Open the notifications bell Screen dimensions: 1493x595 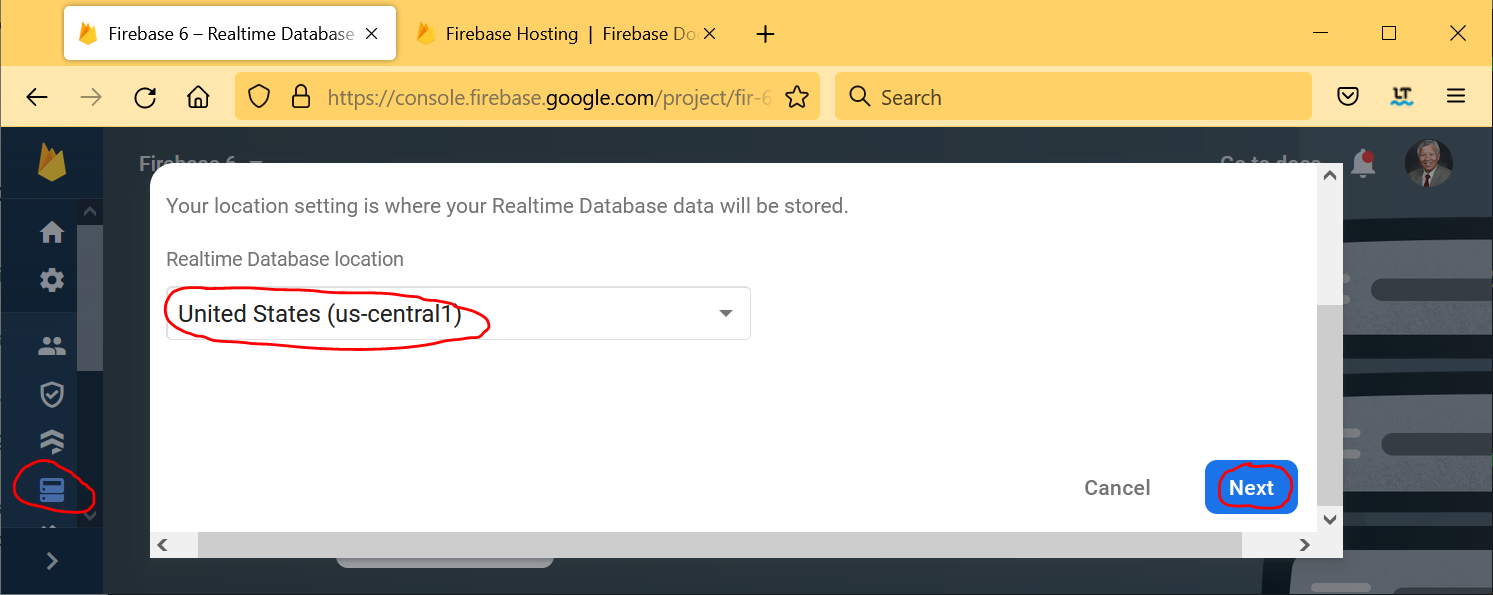click(x=1362, y=163)
